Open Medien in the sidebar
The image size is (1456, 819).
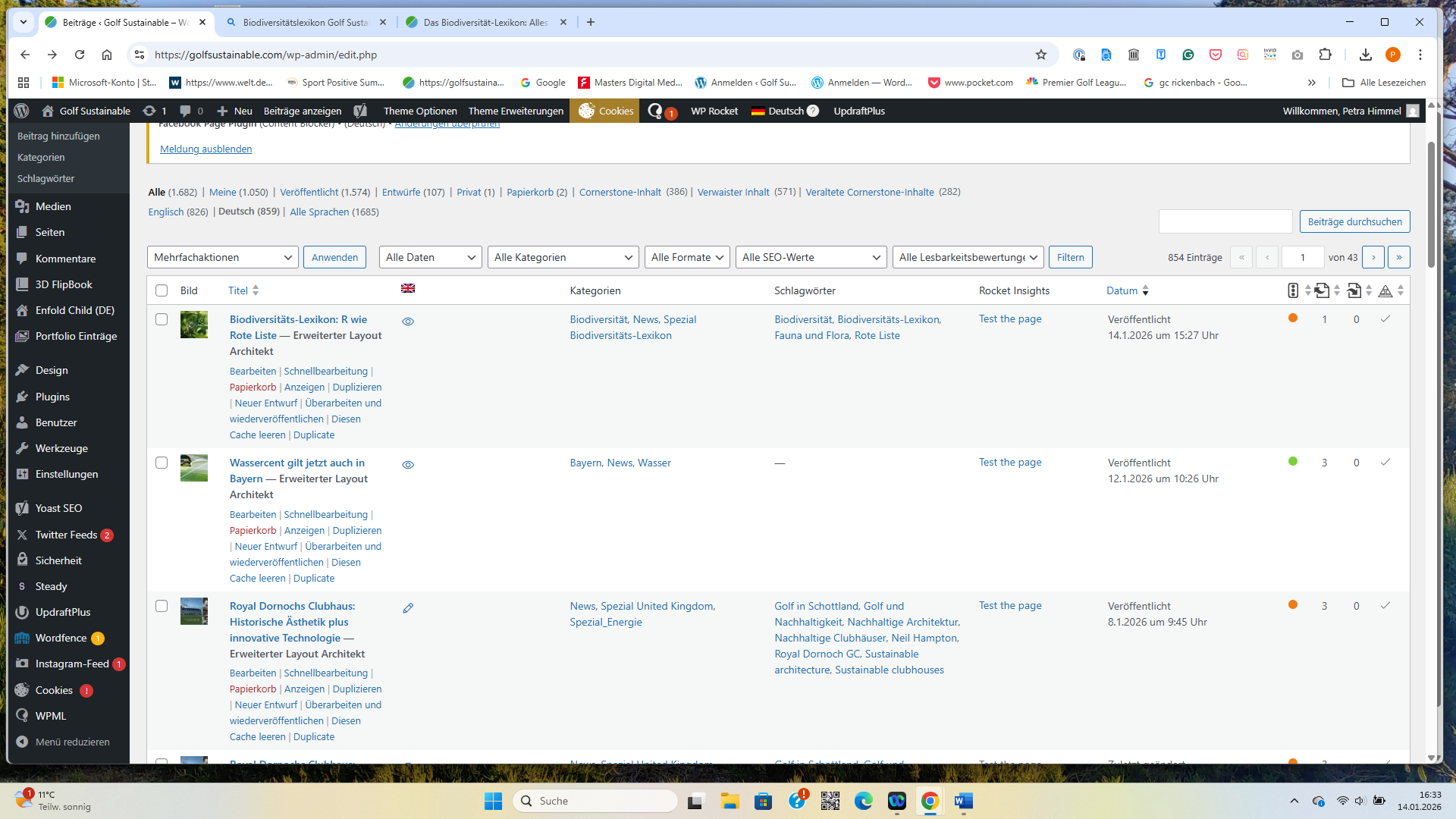pyautogui.click(x=53, y=206)
